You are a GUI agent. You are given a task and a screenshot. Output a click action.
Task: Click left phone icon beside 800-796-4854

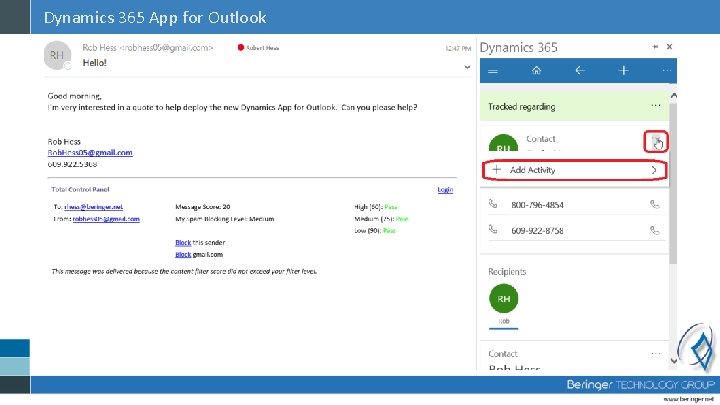(493, 203)
